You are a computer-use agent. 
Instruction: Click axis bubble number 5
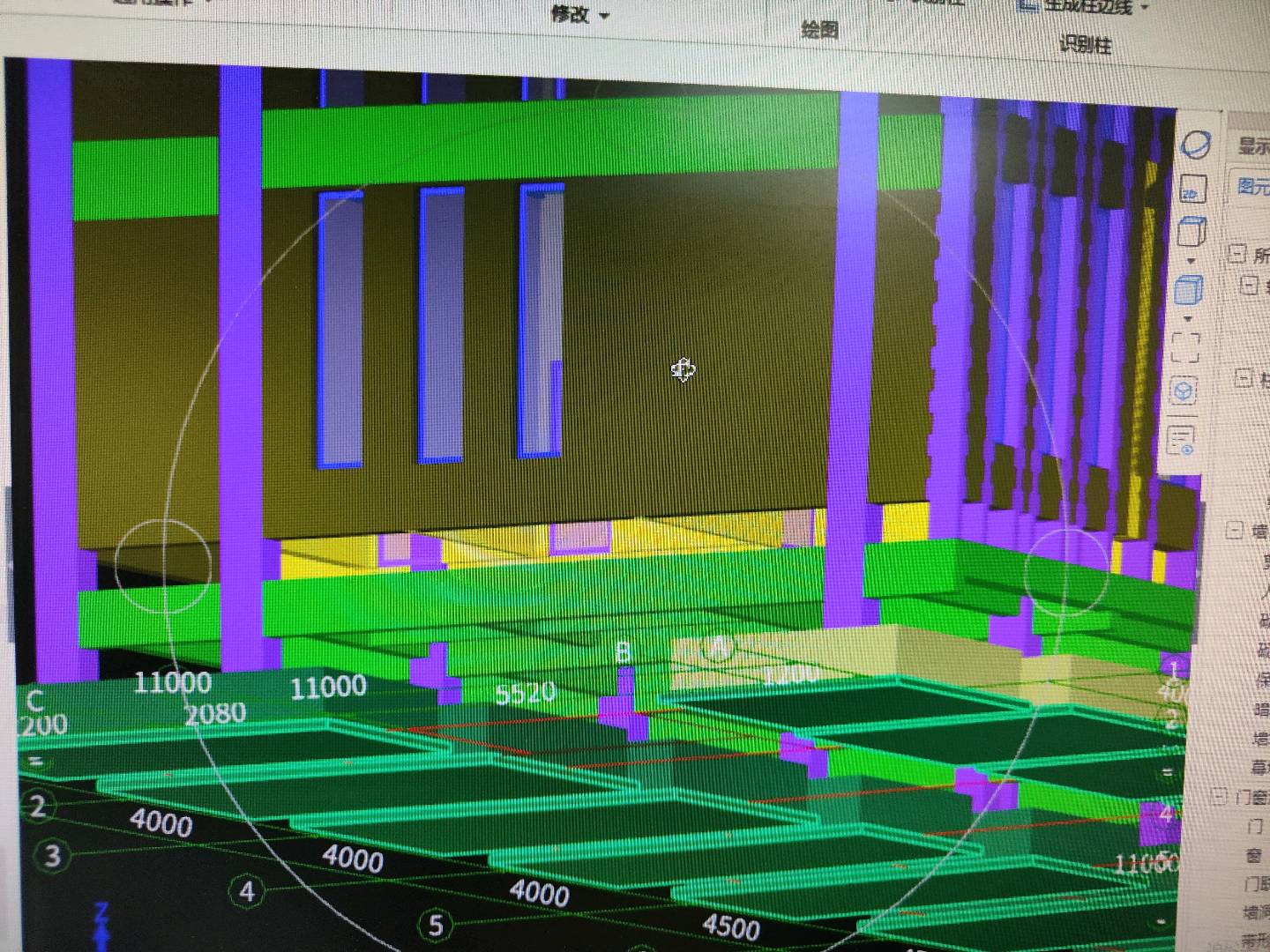click(x=436, y=925)
